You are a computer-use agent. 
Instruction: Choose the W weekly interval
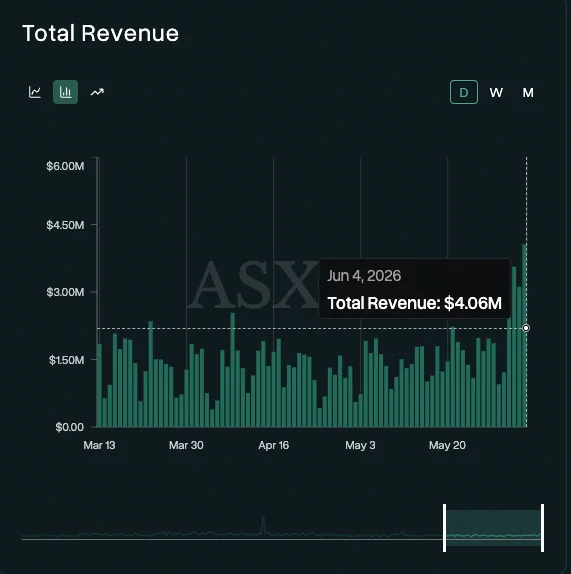coord(496,92)
